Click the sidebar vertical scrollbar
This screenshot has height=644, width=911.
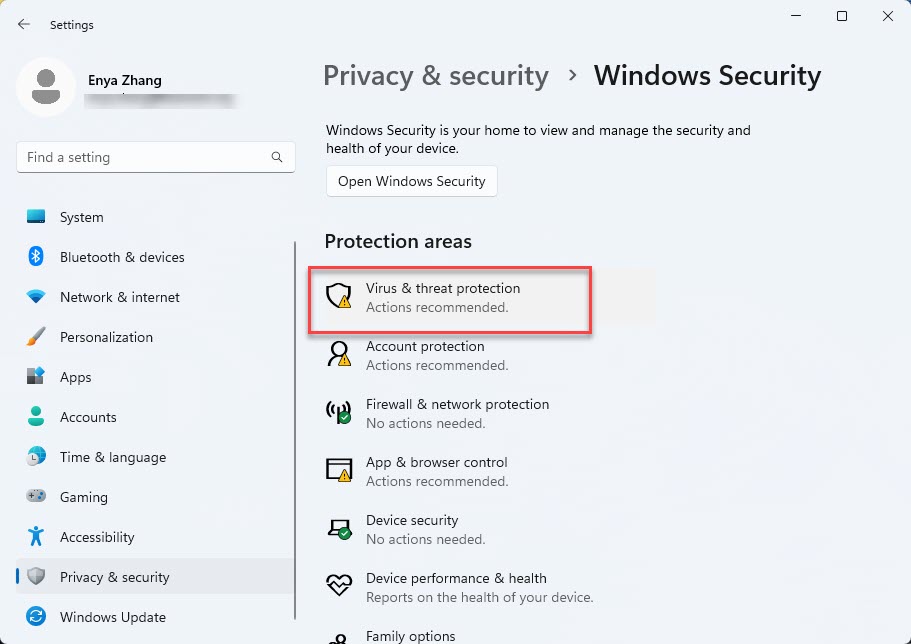click(x=295, y=430)
